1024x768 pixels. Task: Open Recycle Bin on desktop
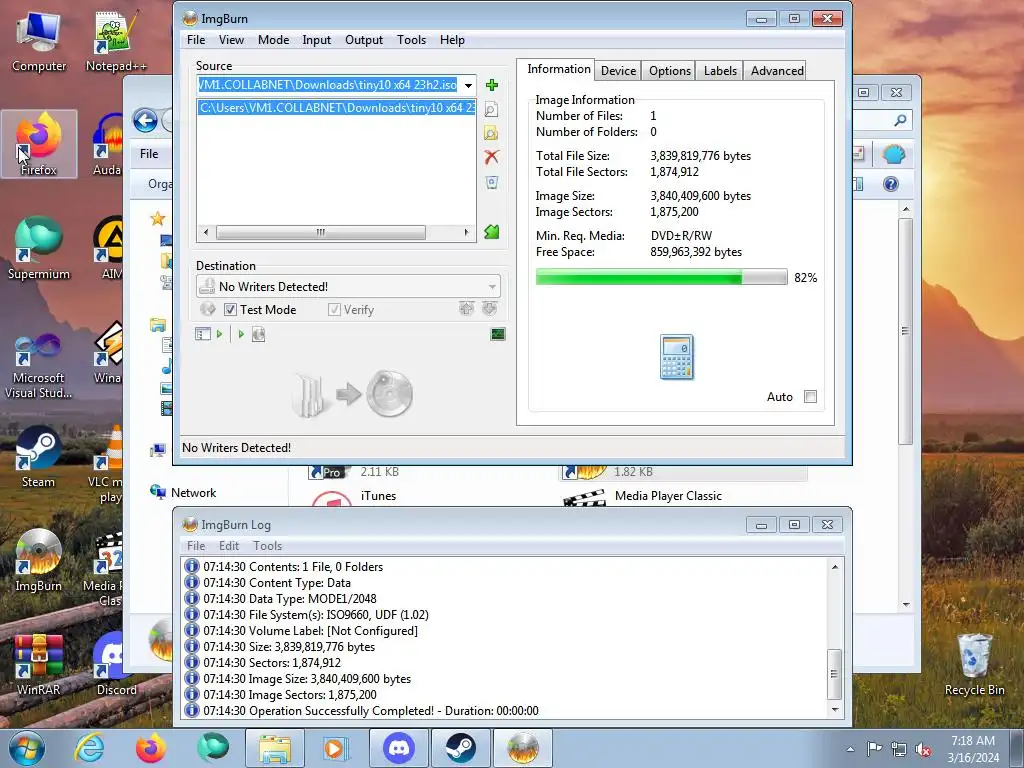(974, 664)
